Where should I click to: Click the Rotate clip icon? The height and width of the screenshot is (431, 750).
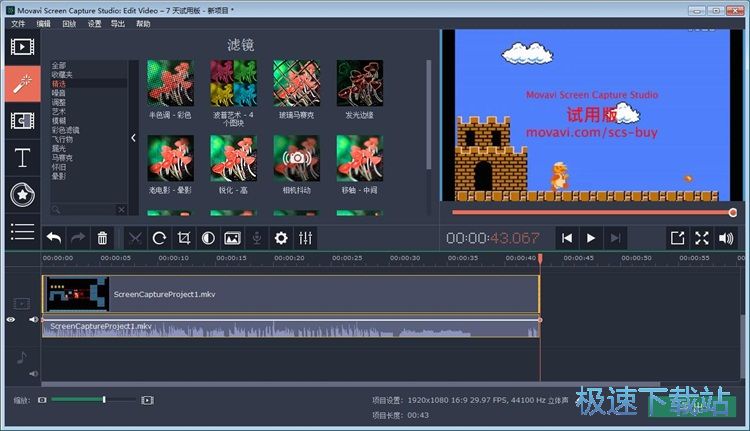coord(159,238)
